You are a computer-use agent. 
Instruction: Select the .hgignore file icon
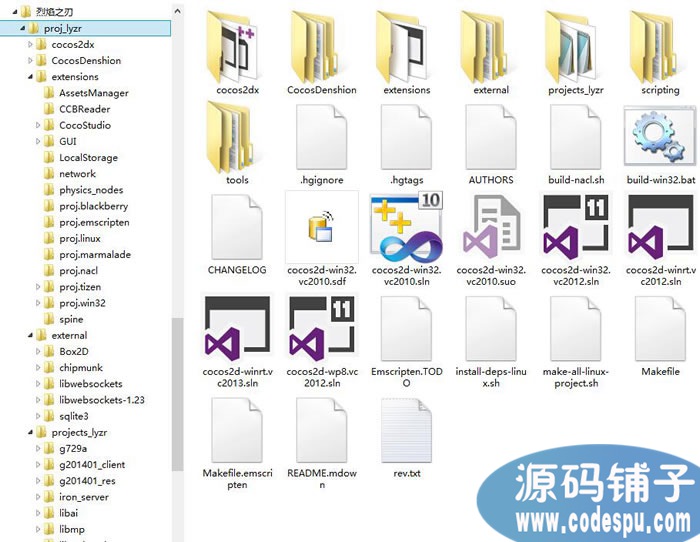coord(321,137)
